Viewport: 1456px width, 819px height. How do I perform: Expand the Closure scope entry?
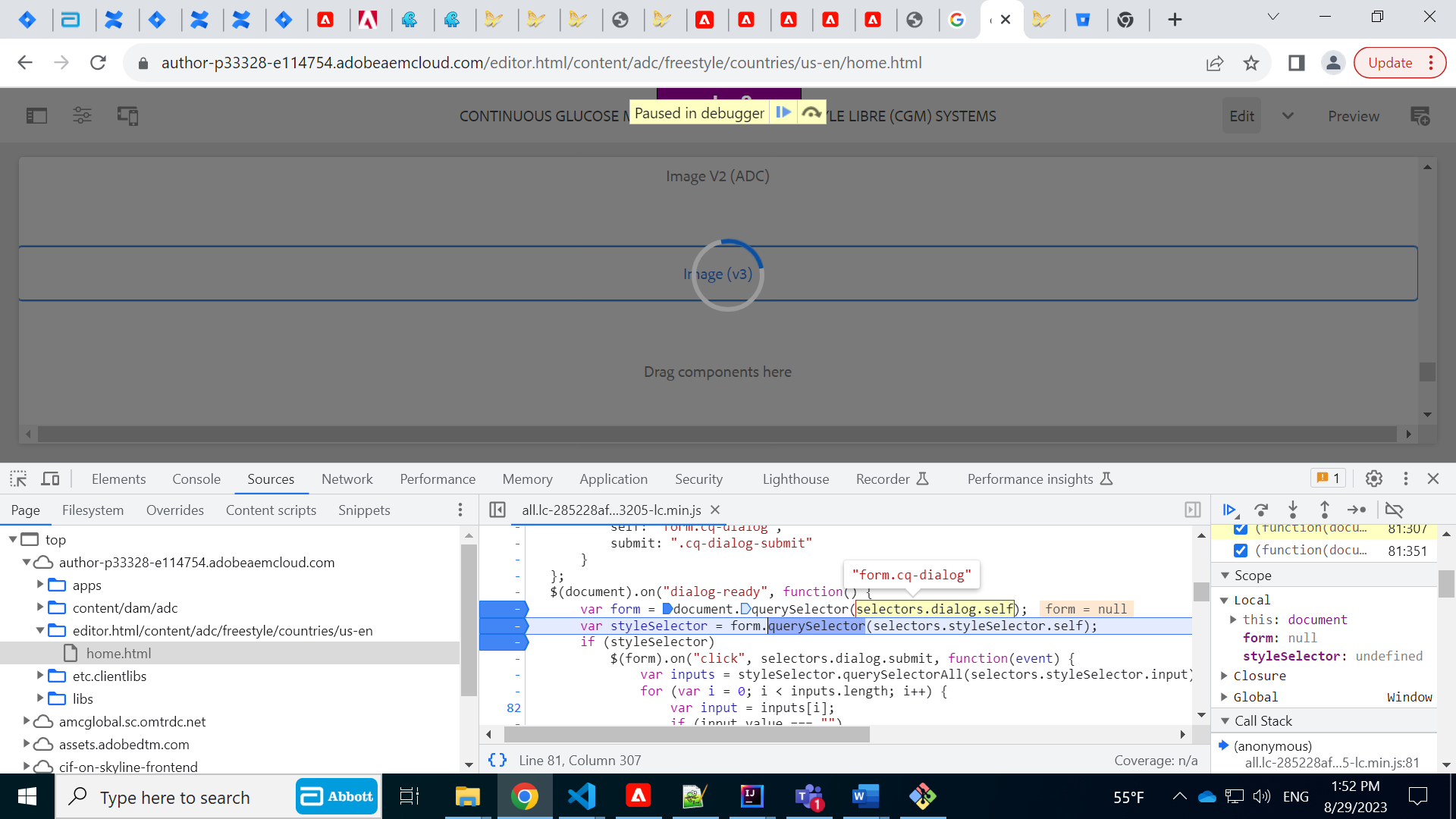[x=1225, y=676]
